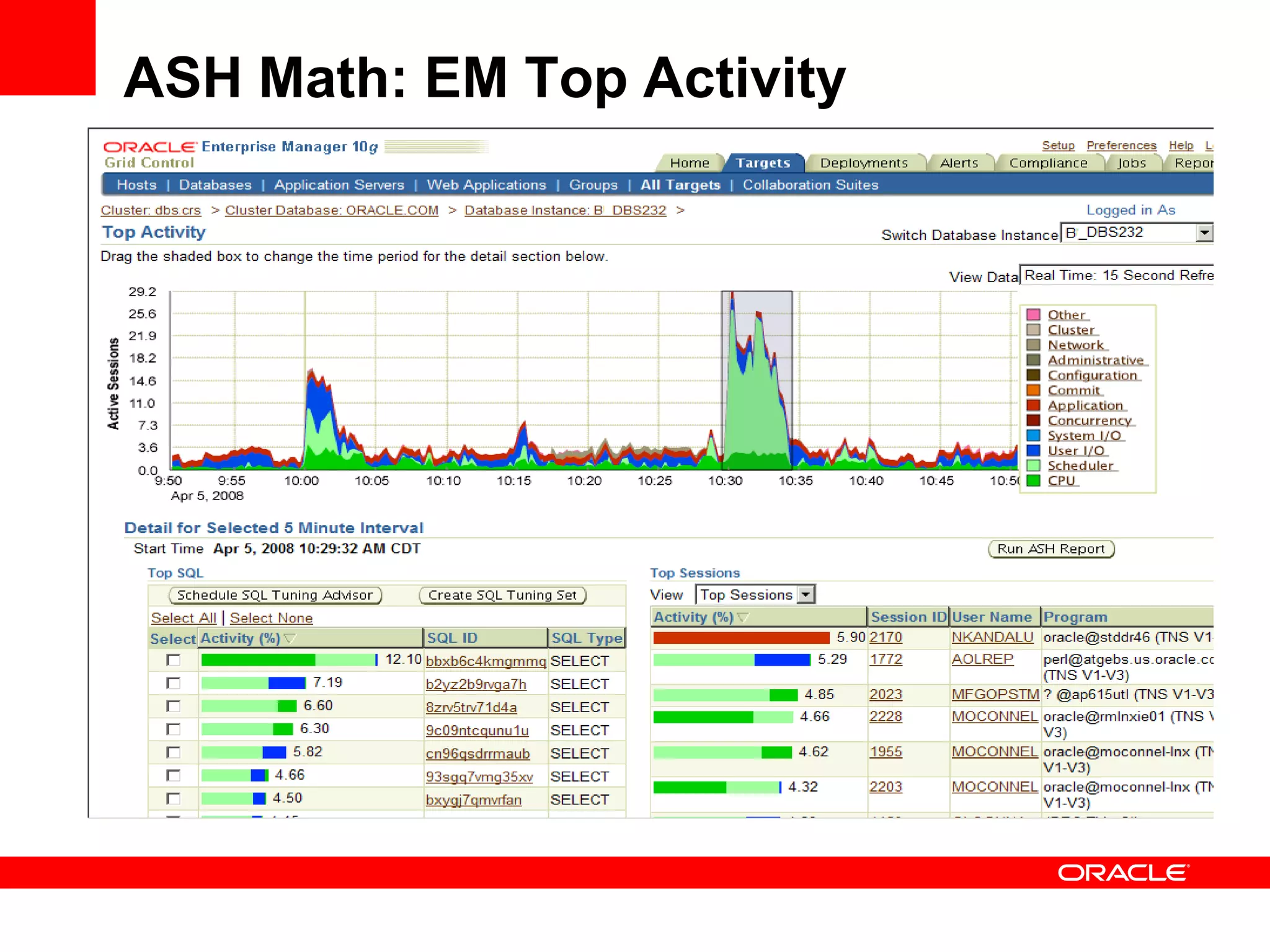Go to Collaboration Suites subtab
Viewport: 1270px width, 952px height.
(x=810, y=185)
